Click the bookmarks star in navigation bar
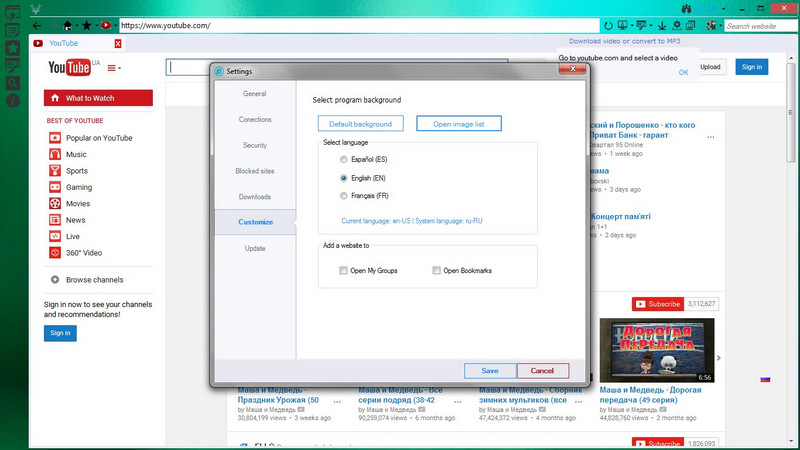800x450 pixels. pos(86,26)
